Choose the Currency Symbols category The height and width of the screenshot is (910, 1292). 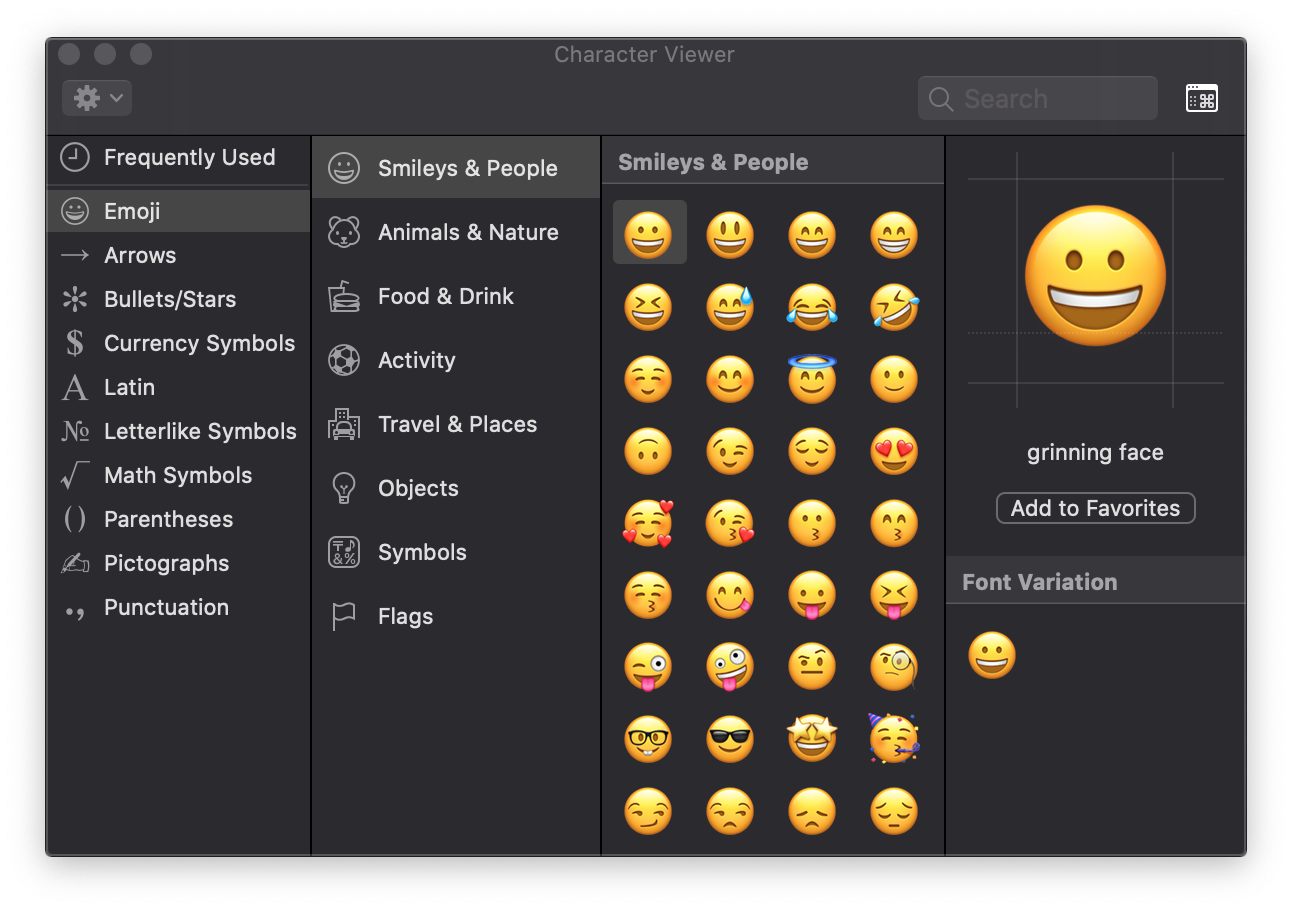[x=199, y=343]
